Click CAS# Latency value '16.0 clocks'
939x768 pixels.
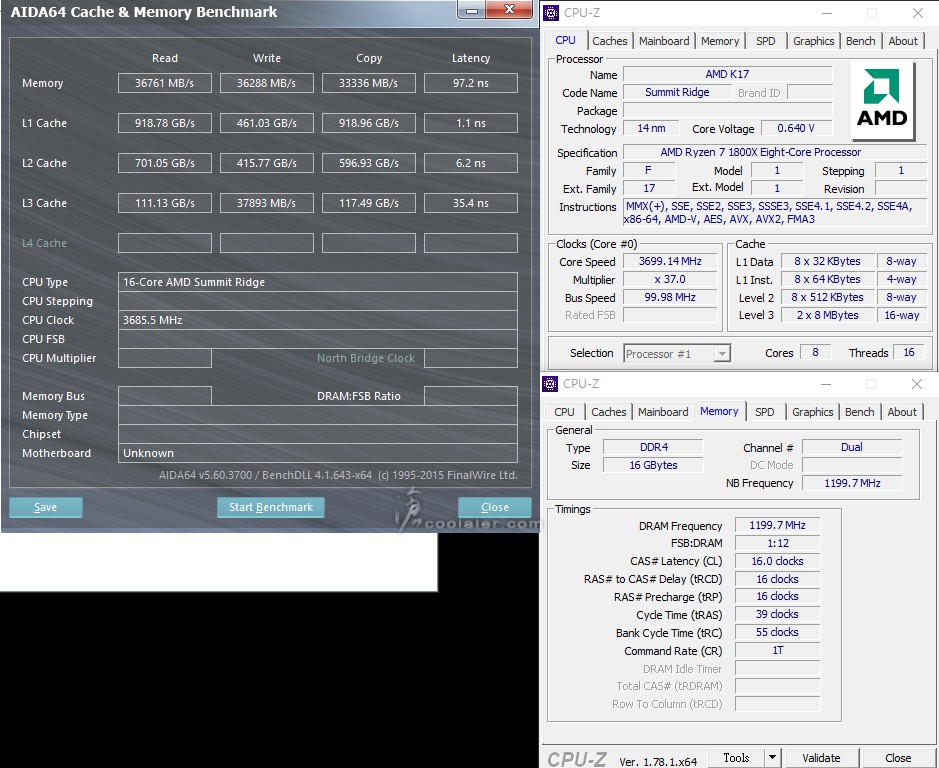777,561
